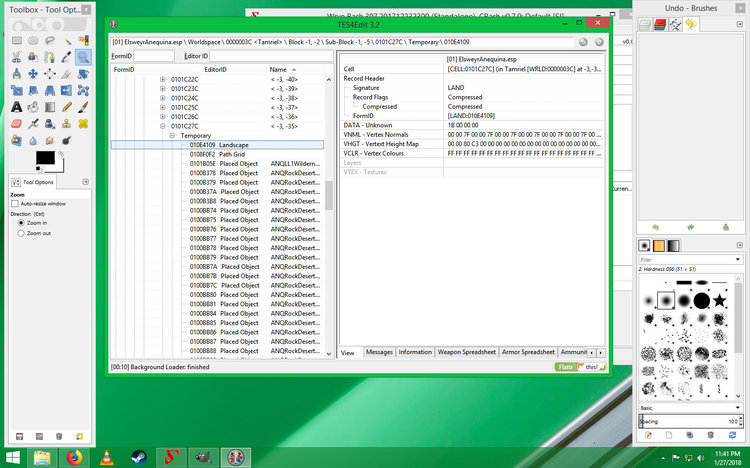750x468 pixels.
Task: Select the Pencil tool
Action: 66,107
